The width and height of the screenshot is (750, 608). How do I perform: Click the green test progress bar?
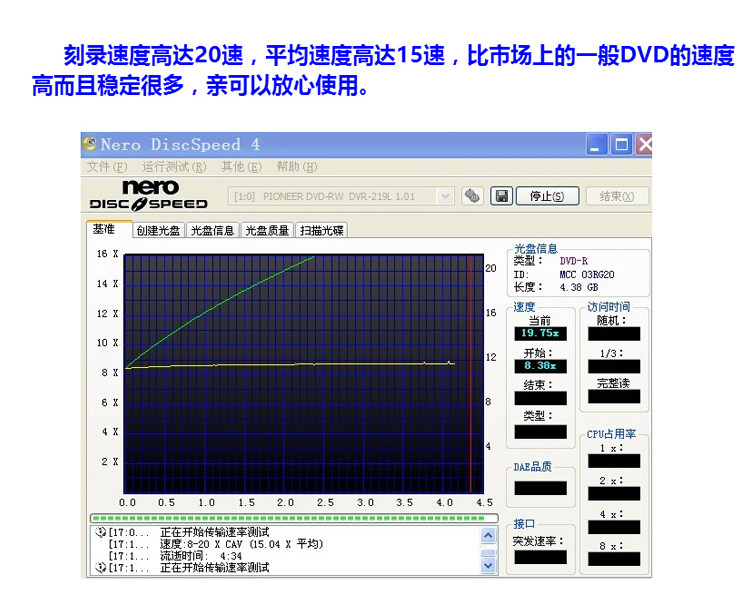coord(294,518)
